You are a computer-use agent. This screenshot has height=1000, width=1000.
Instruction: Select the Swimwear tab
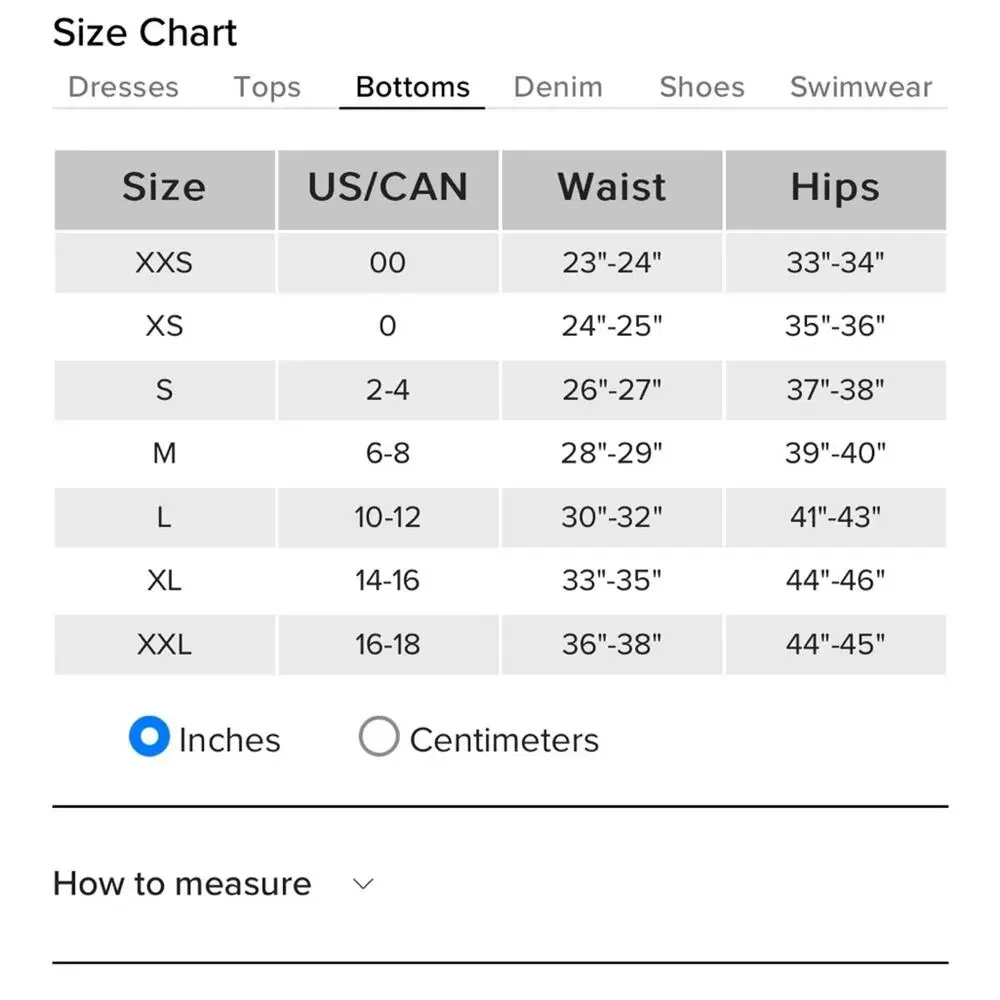(x=861, y=87)
